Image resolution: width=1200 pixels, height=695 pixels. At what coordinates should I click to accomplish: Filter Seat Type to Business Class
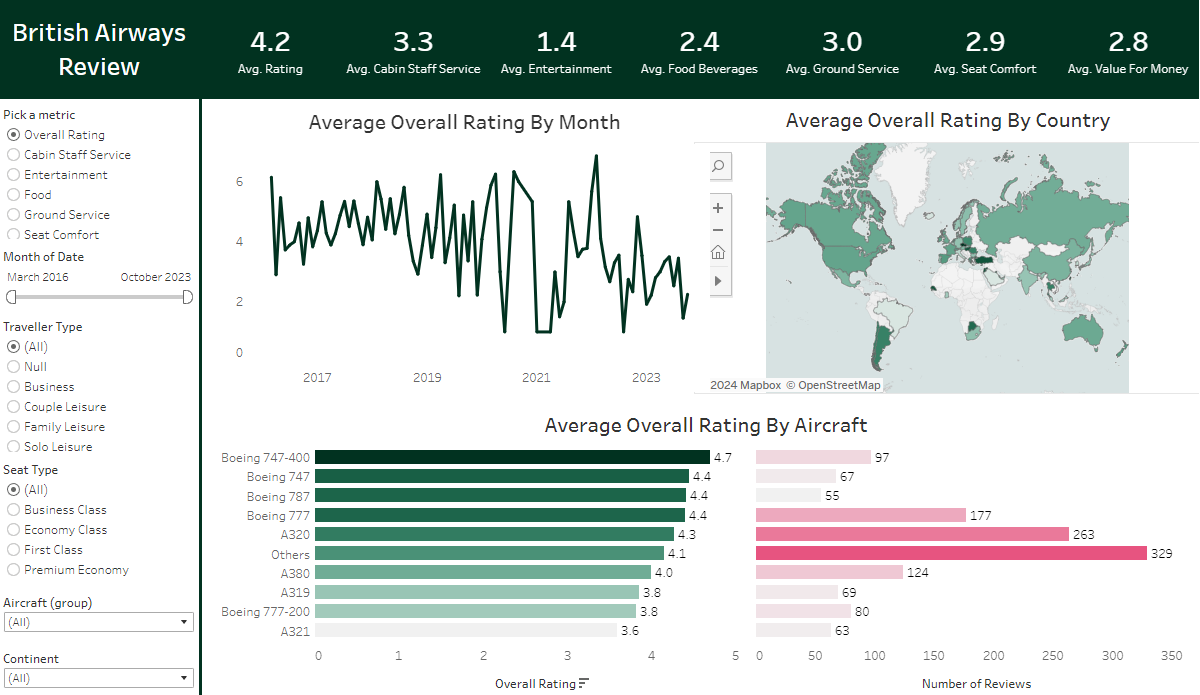click(13, 510)
